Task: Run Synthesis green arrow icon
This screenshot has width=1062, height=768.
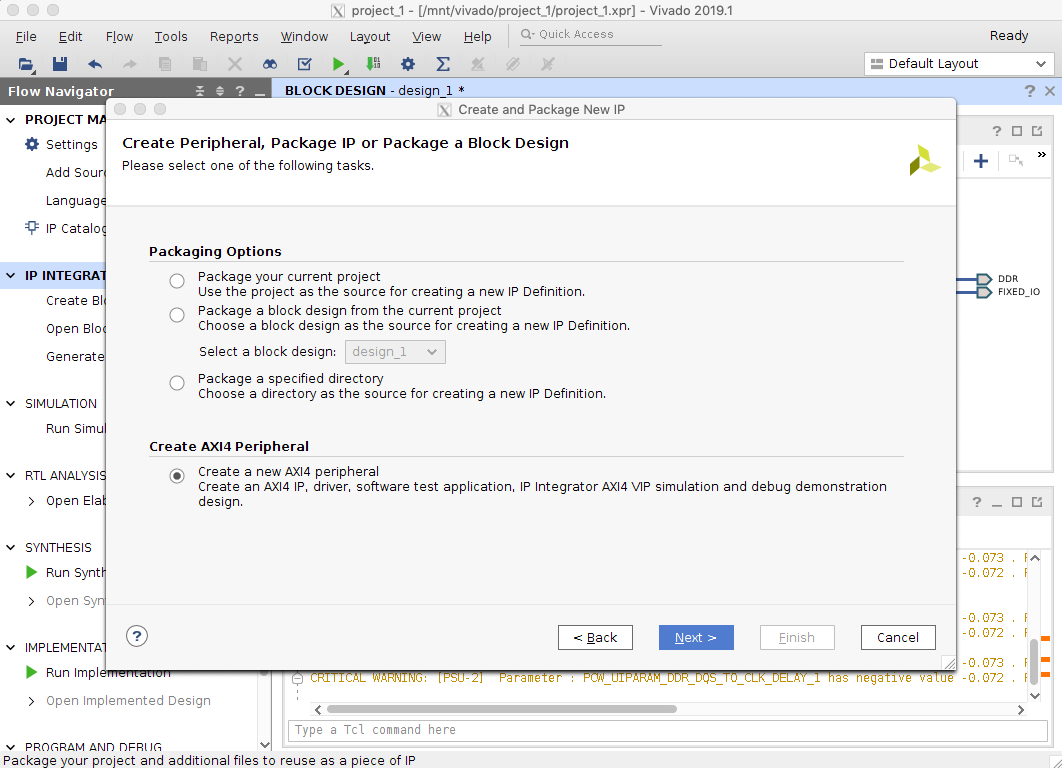Action: 31,572
